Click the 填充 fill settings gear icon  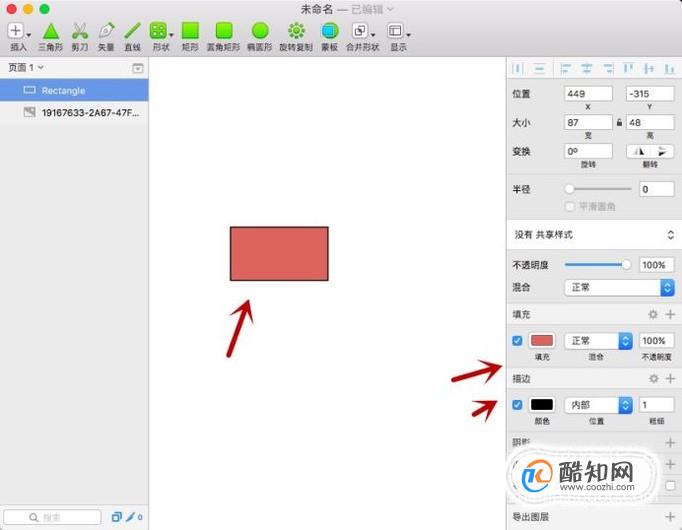pos(653,314)
